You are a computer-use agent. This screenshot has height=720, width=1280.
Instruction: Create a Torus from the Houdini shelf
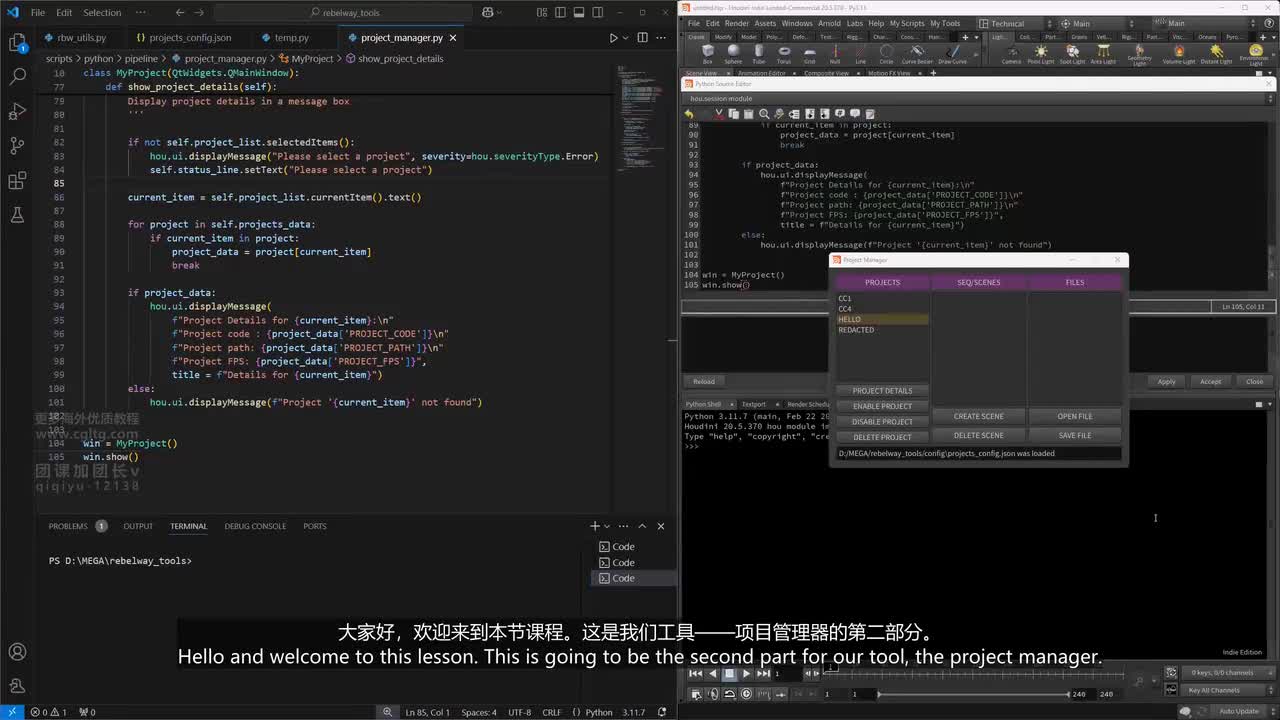(784, 54)
